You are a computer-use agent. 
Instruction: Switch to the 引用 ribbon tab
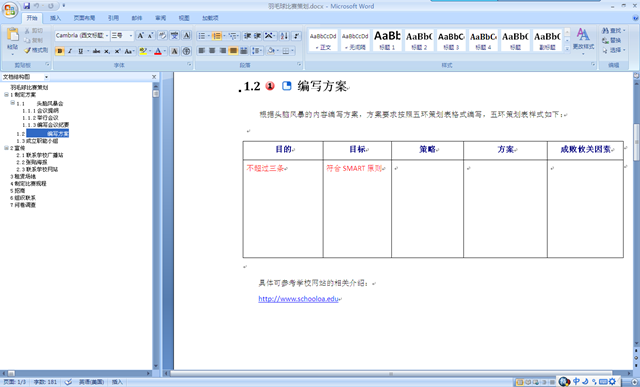(x=113, y=18)
